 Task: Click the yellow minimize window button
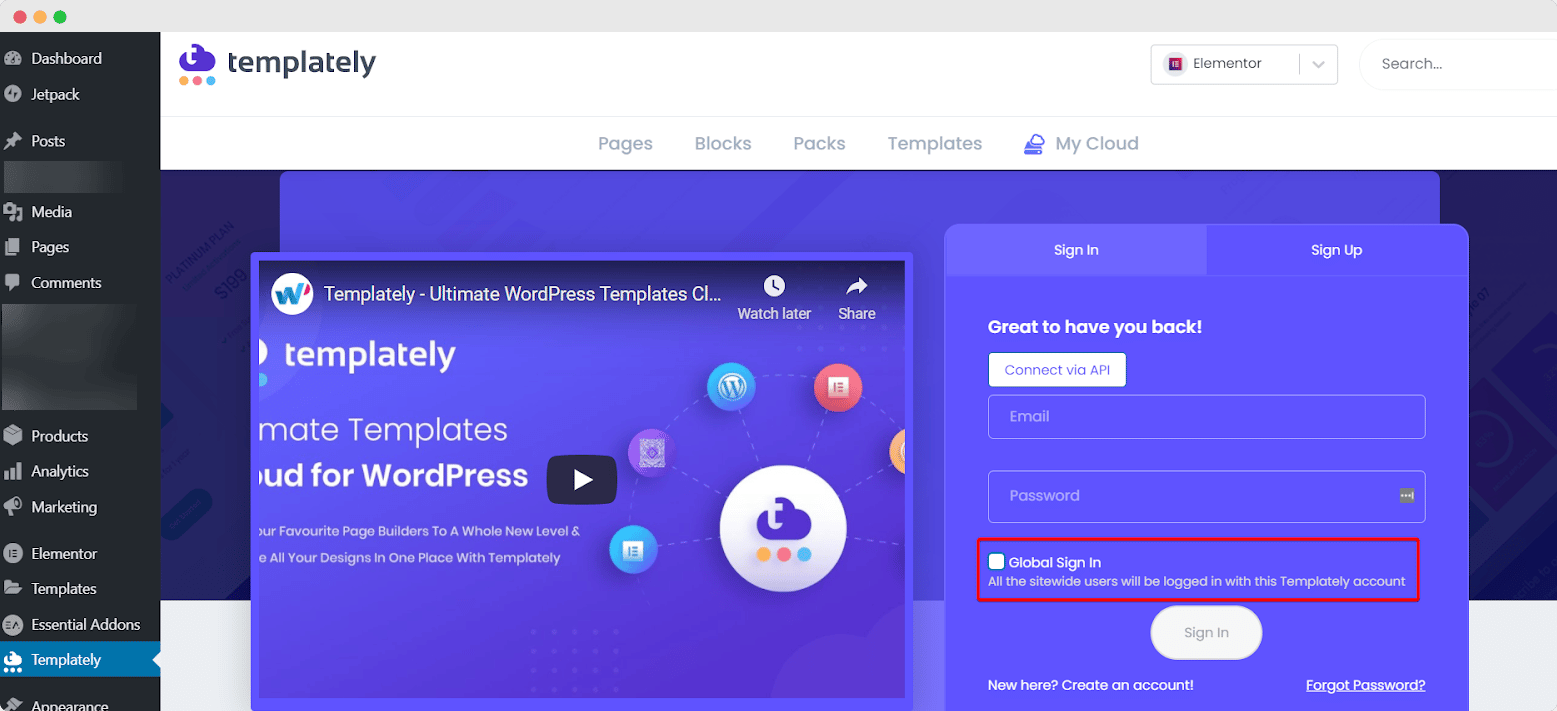[x=40, y=17]
